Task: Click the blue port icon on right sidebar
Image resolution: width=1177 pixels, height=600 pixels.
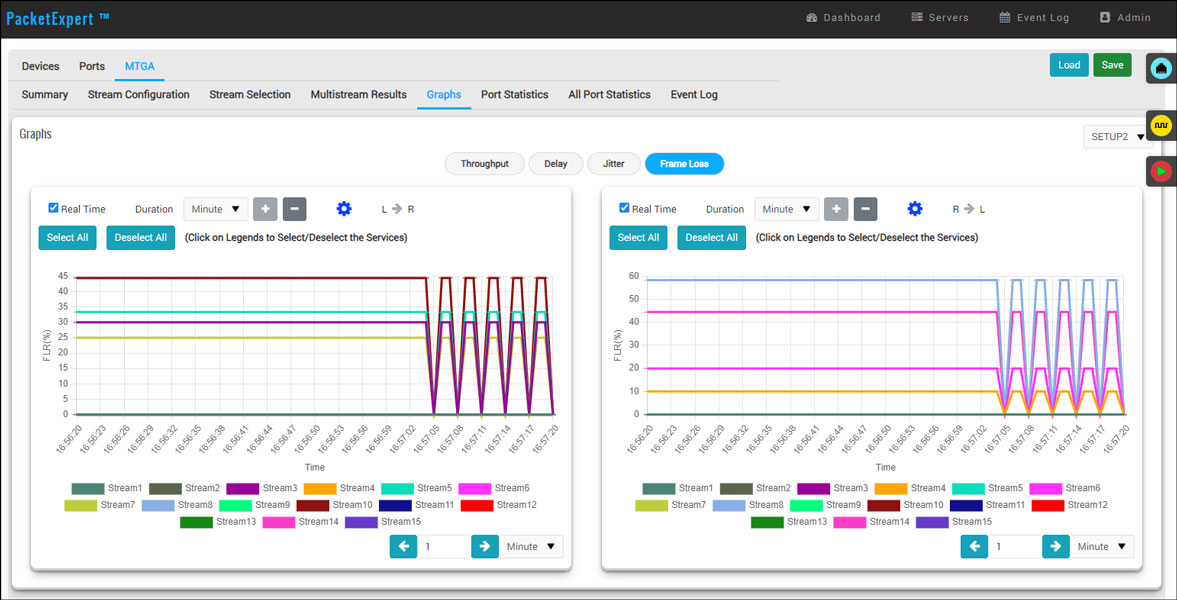Action: pos(1161,68)
